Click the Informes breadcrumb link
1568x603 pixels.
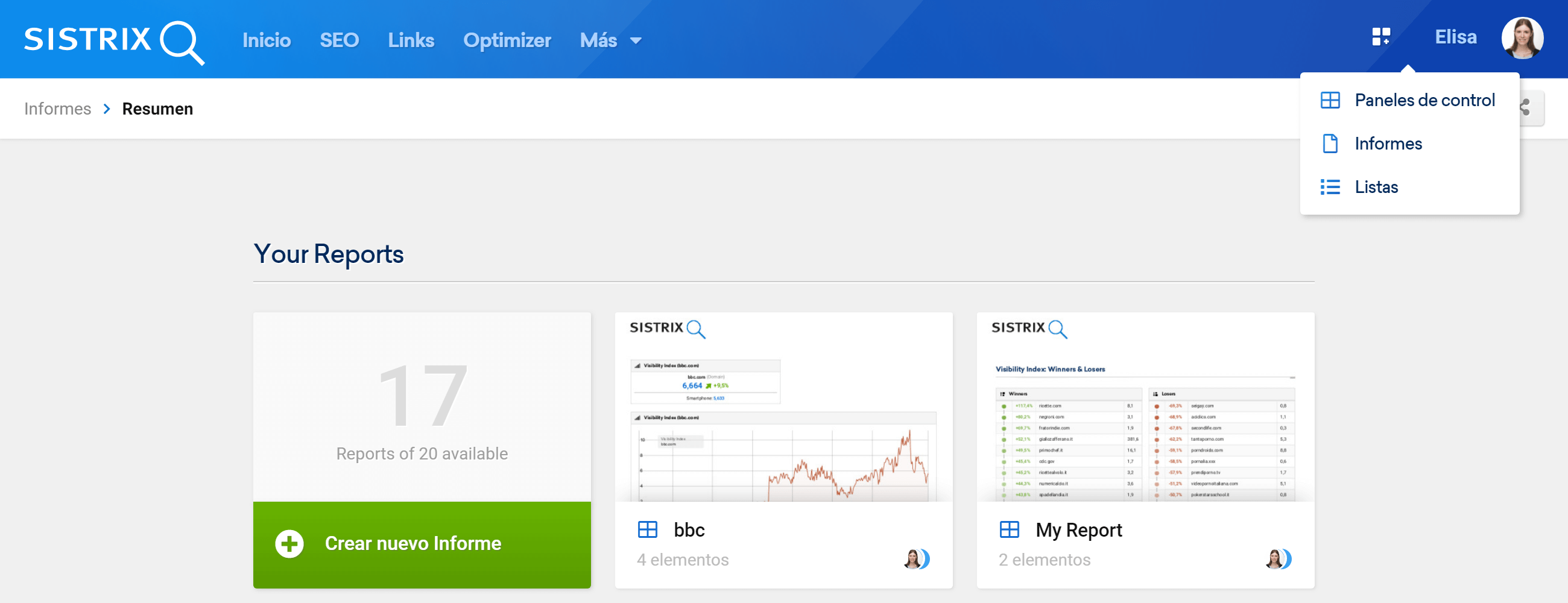pyautogui.click(x=57, y=109)
